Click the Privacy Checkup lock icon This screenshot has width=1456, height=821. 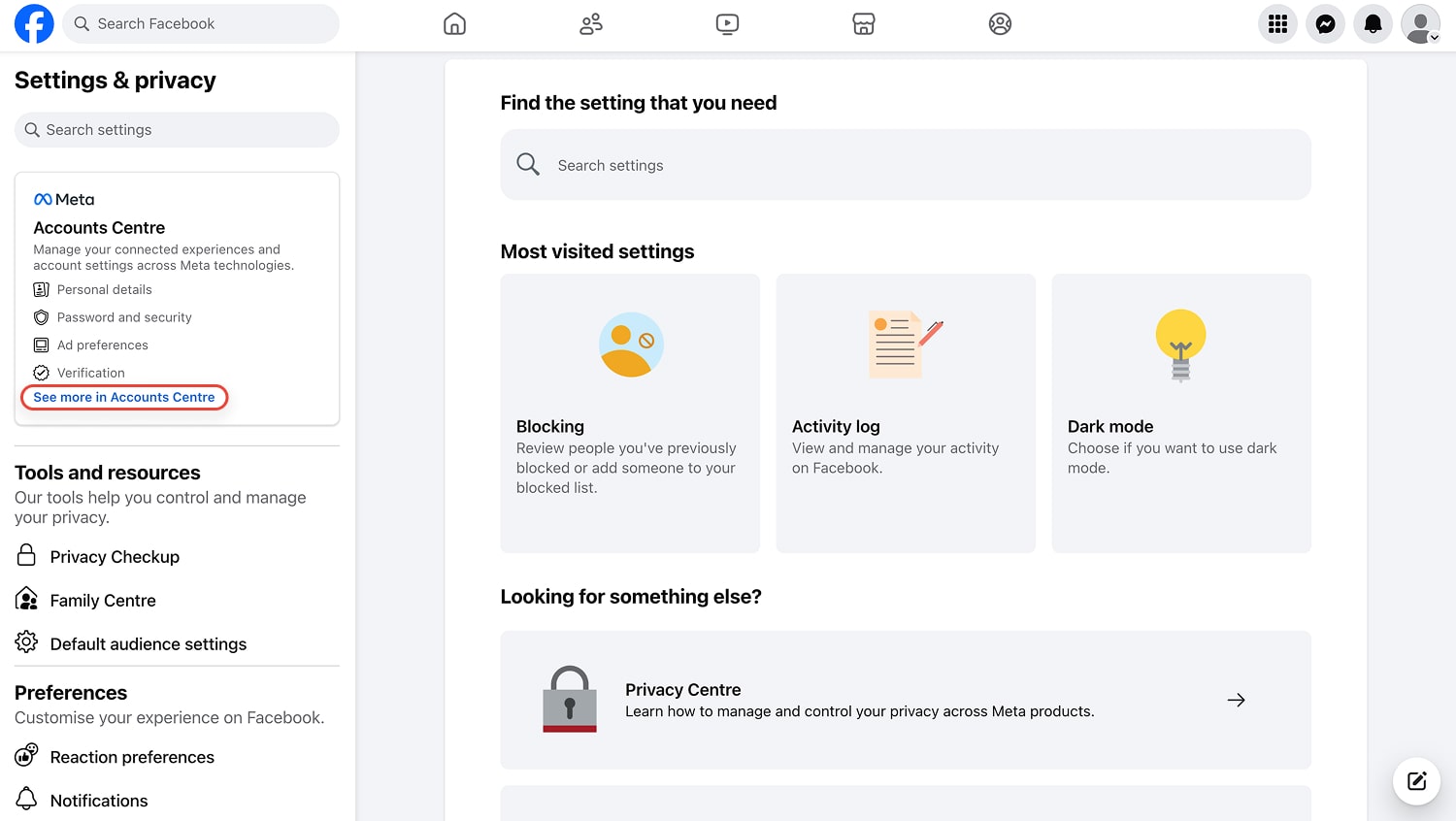coord(26,555)
